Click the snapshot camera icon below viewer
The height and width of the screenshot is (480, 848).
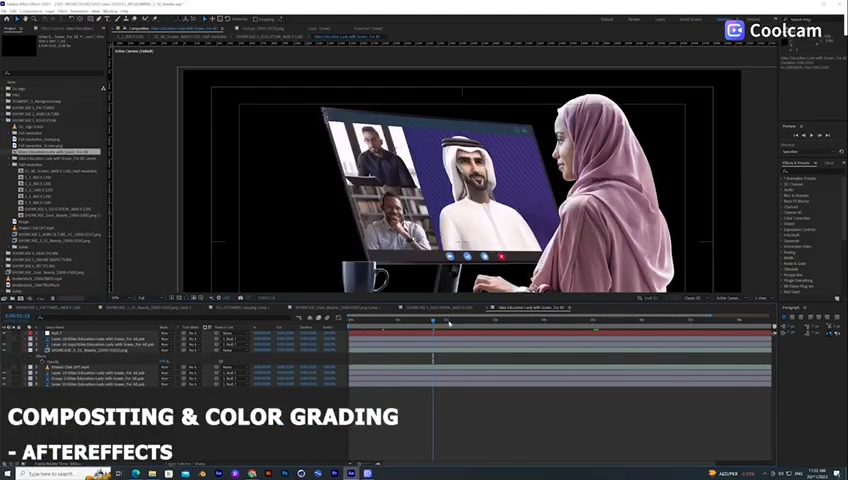(x=241, y=298)
